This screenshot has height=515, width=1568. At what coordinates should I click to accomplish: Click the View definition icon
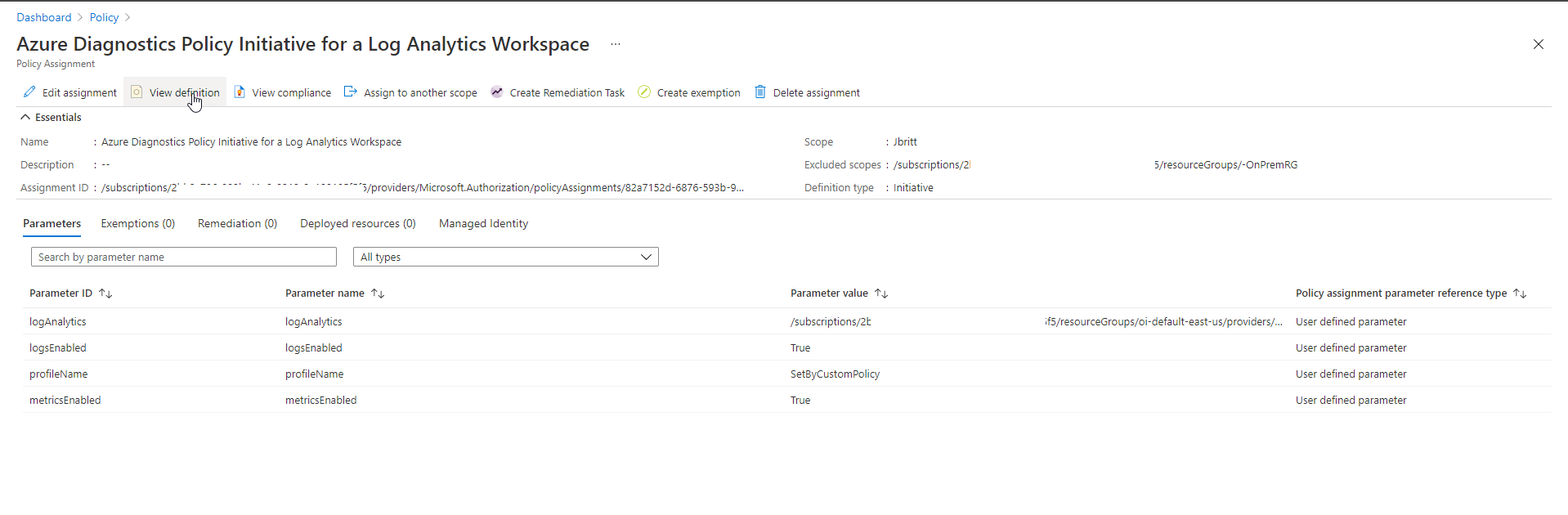tap(137, 92)
